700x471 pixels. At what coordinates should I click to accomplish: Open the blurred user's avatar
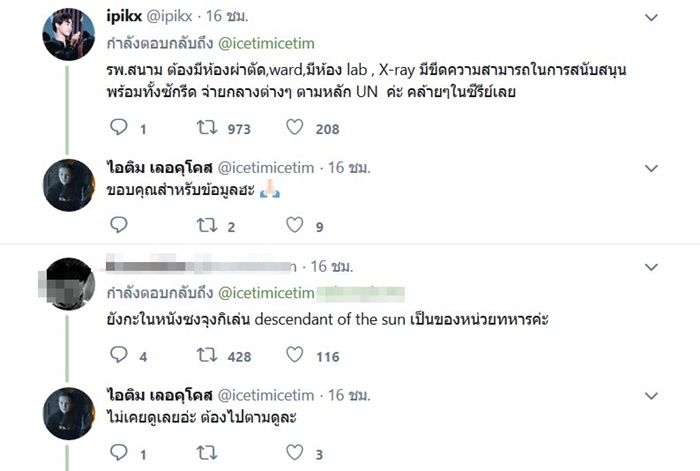tap(68, 283)
